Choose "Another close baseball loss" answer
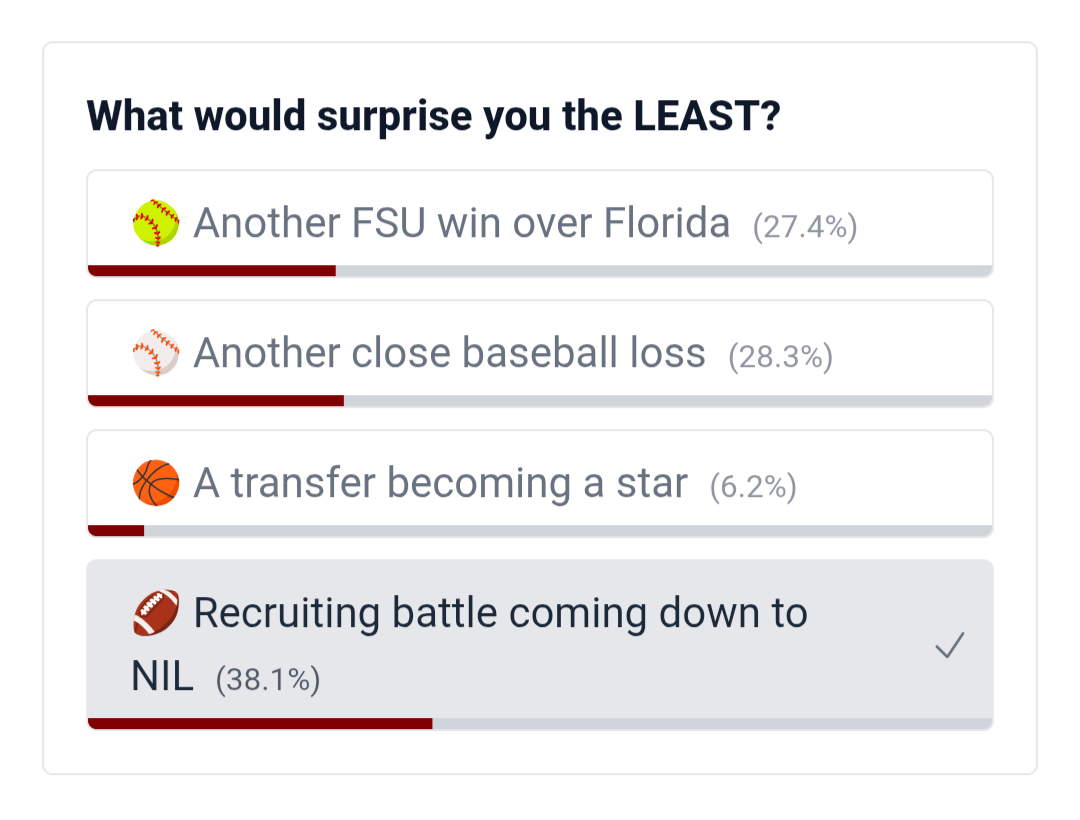 point(449,353)
